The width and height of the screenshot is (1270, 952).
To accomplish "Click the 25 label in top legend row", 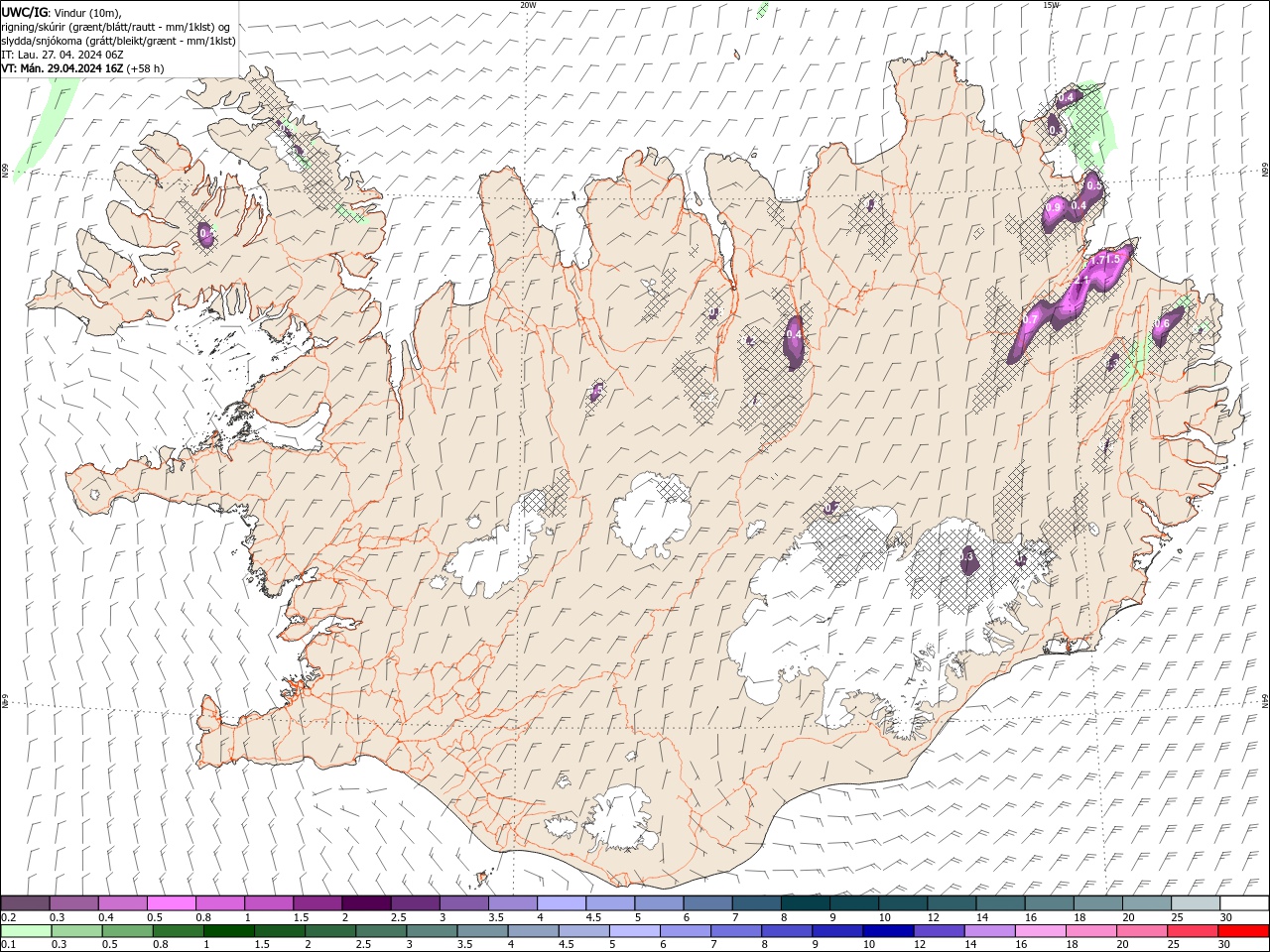I will click(x=1178, y=918).
